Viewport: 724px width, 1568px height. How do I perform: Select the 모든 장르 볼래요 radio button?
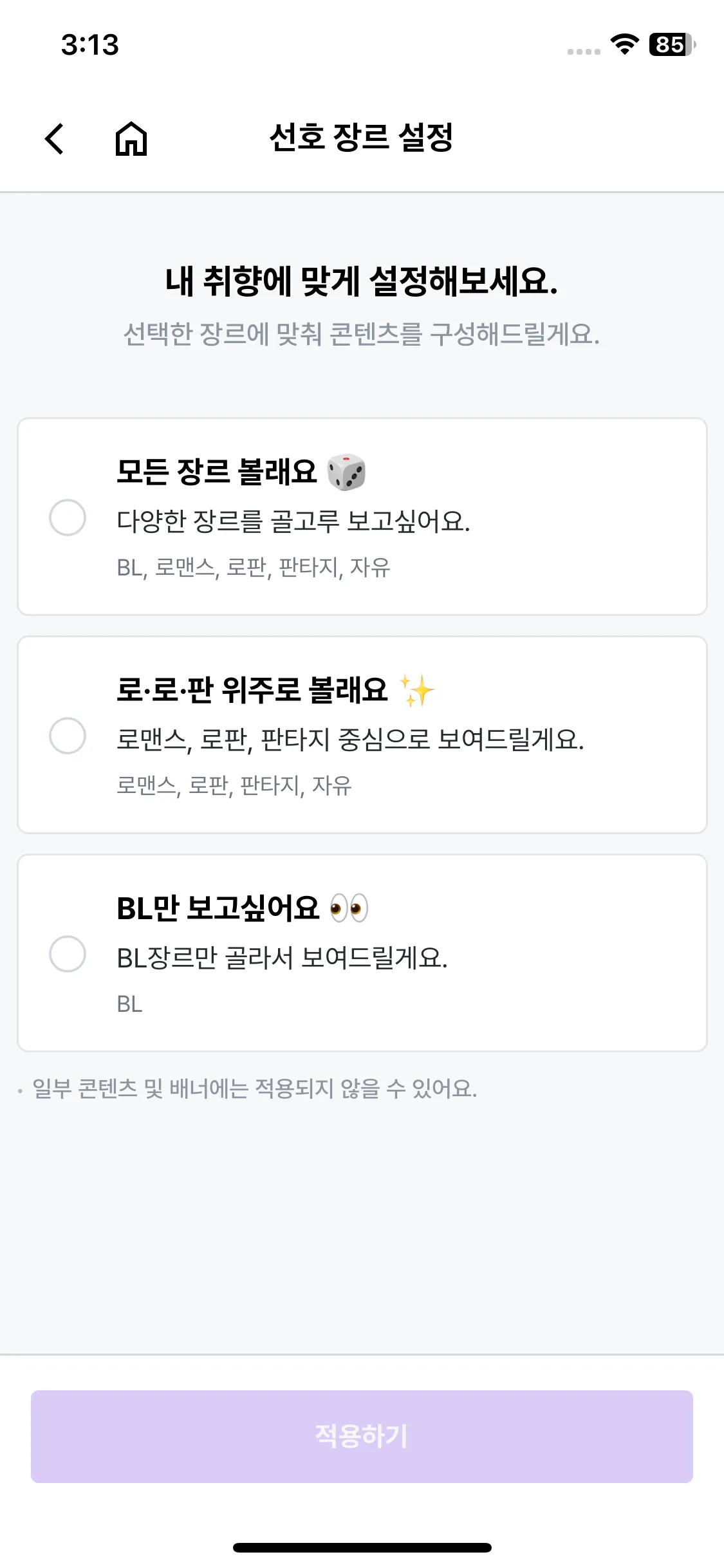tap(68, 518)
